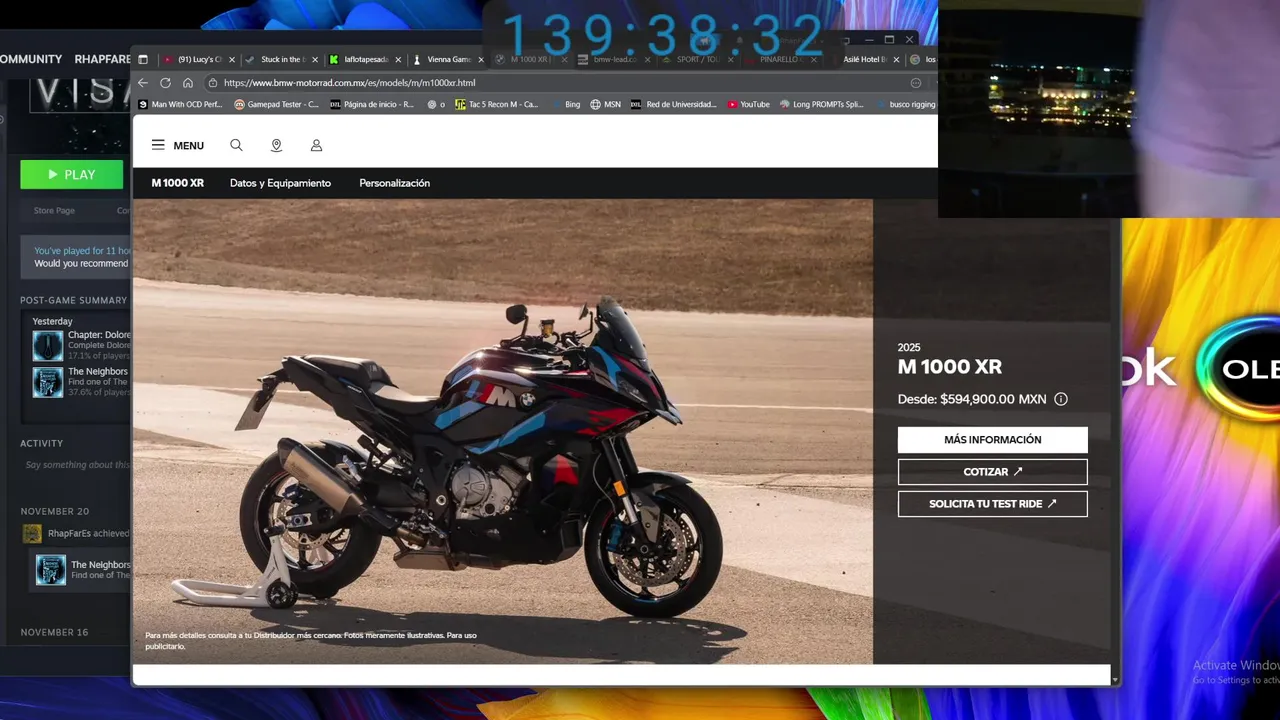Switch to Stuck in the tab
The image size is (1280, 720).
coord(282,60)
